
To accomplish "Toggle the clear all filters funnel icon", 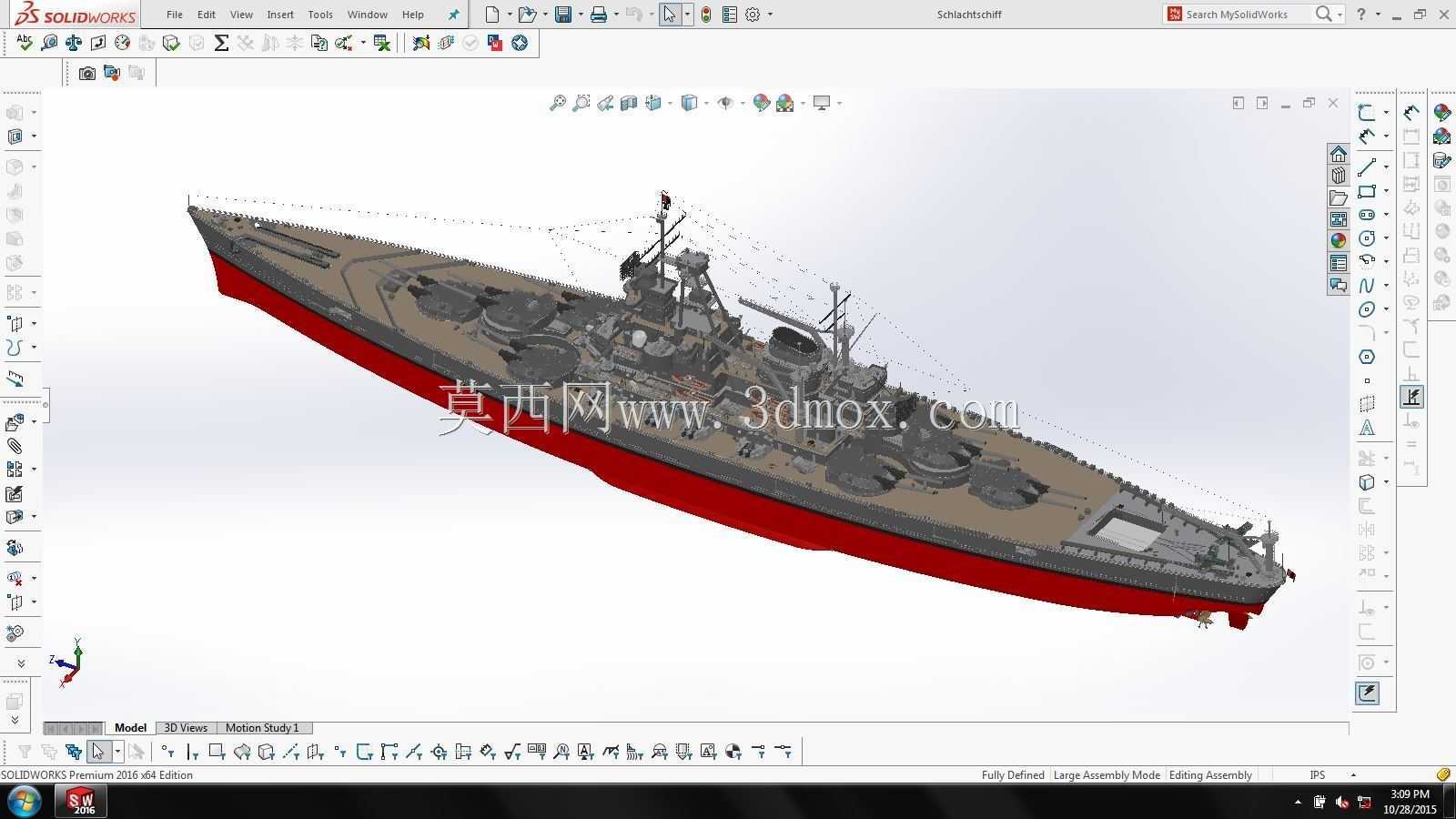I will 49,752.
